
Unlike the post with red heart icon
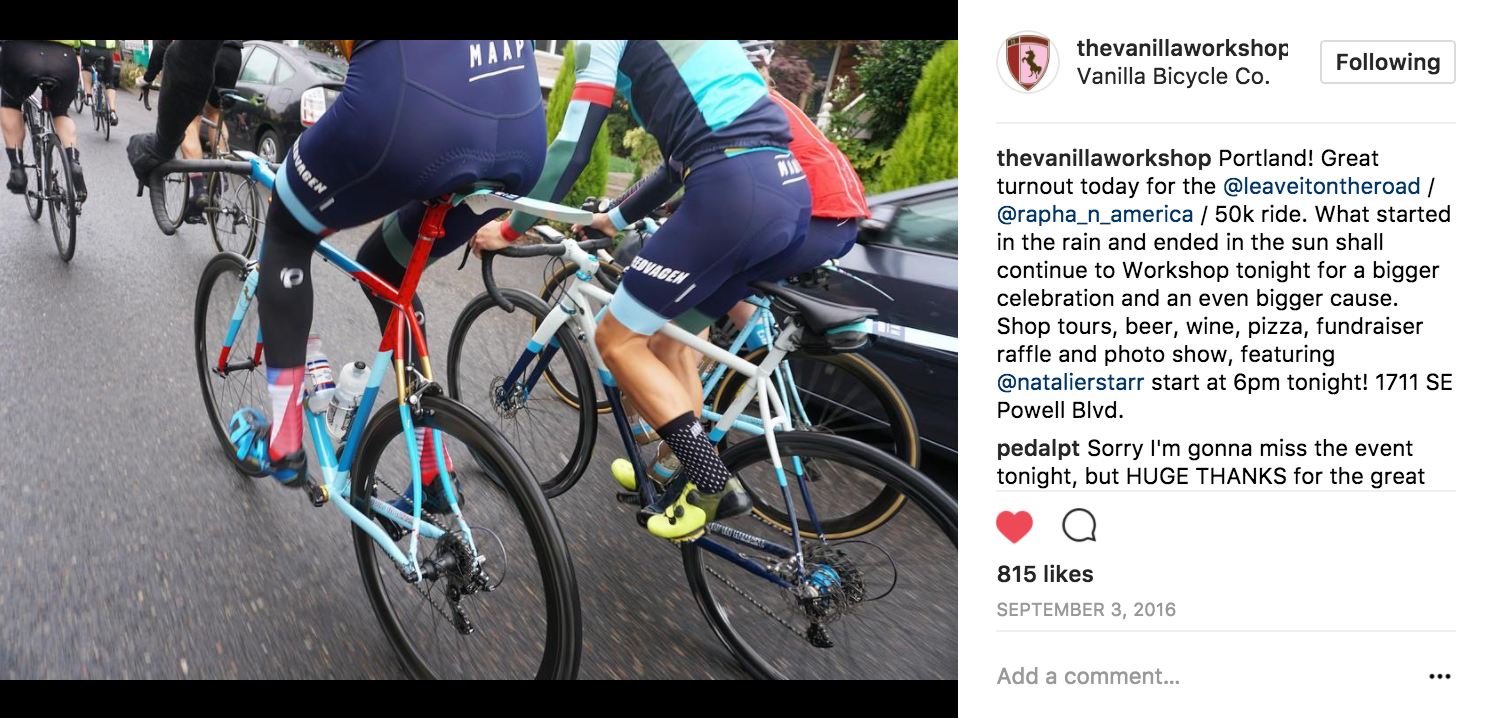coord(1014,526)
